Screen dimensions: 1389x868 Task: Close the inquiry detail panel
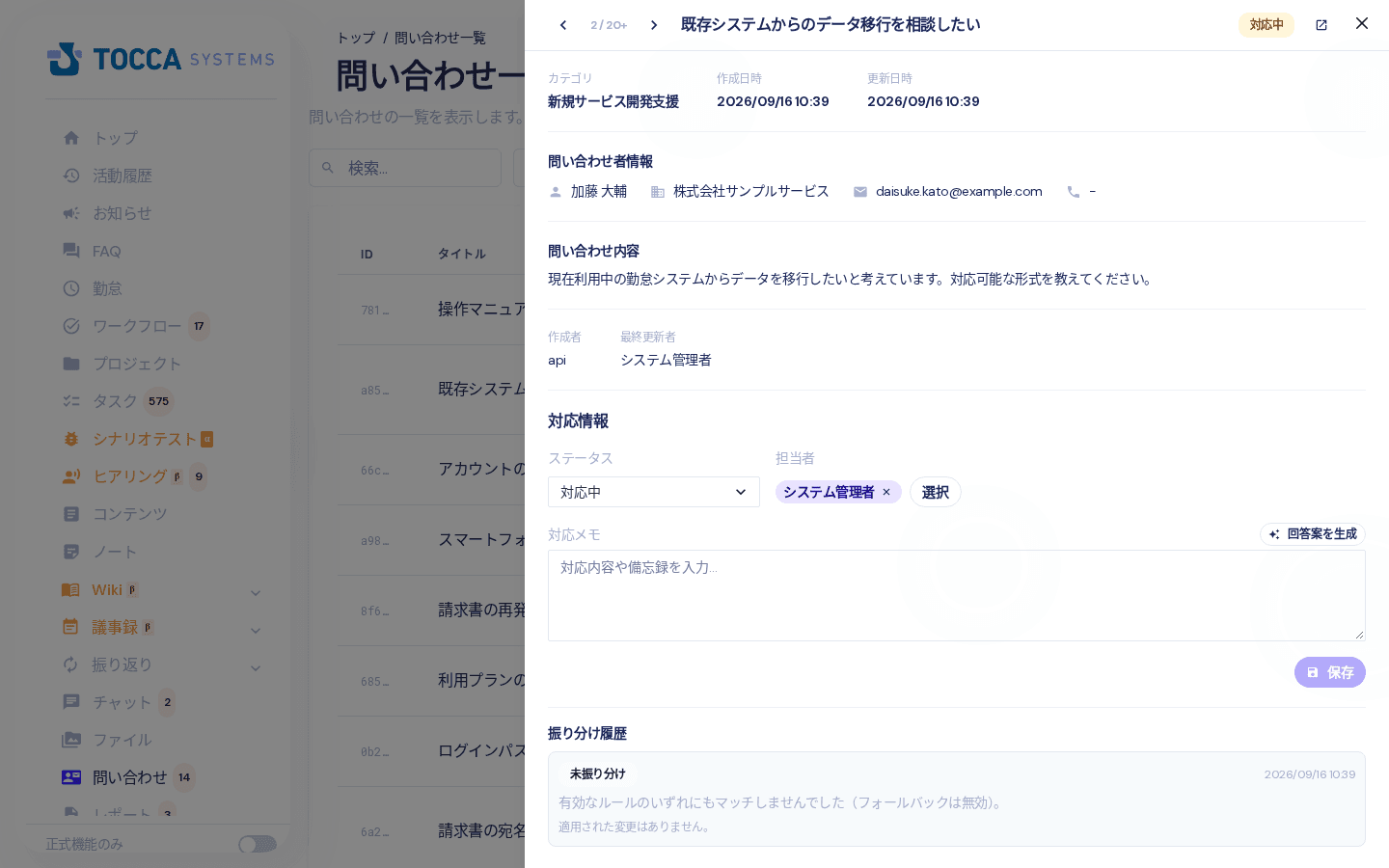pyautogui.click(x=1362, y=23)
